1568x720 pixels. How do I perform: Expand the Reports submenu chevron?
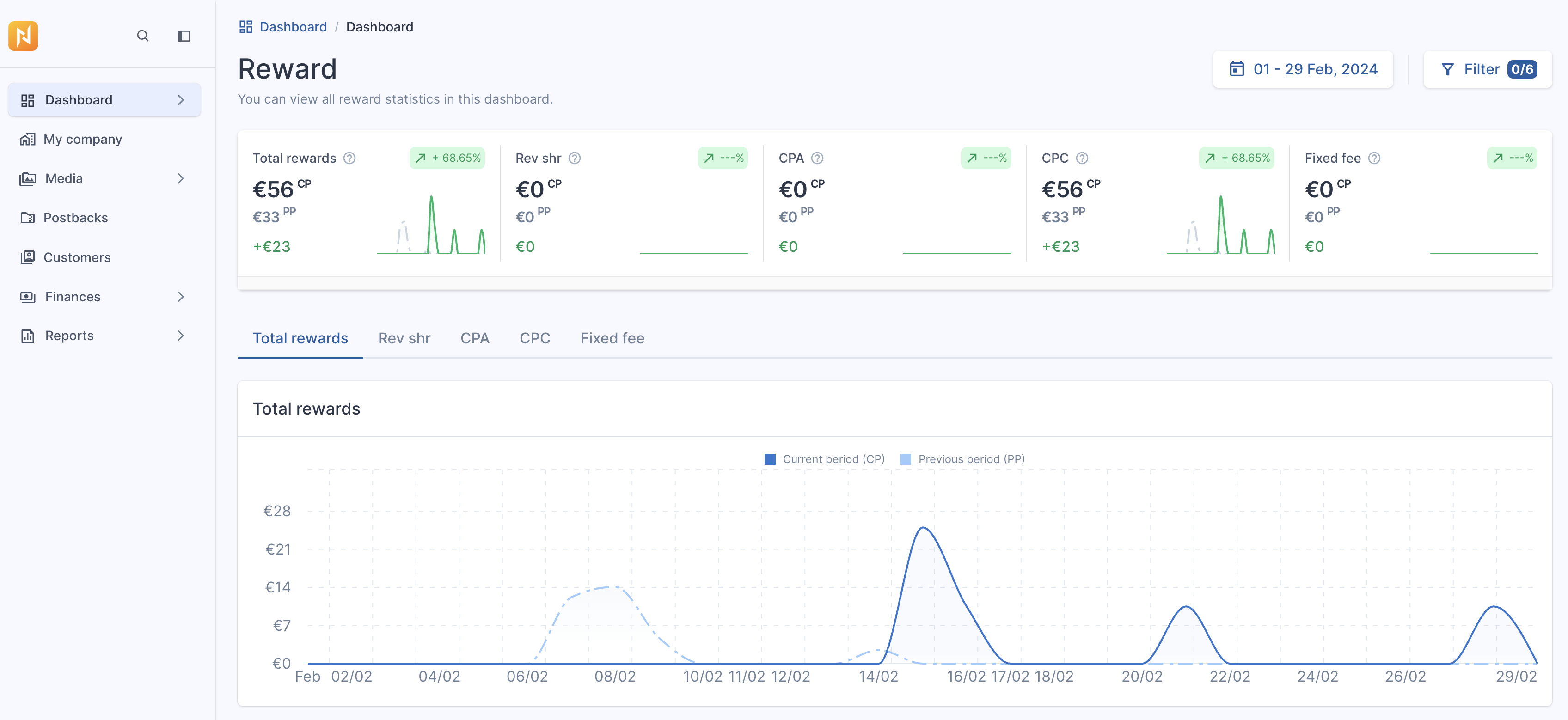pyautogui.click(x=181, y=336)
